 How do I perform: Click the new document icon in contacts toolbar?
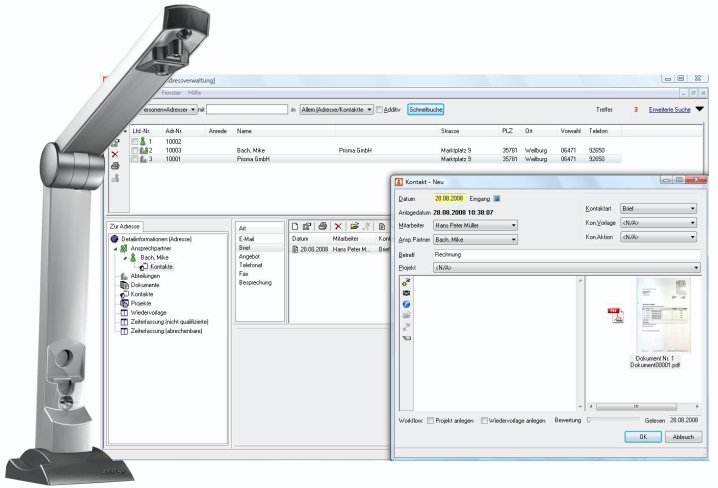pyautogui.click(x=295, y=228)
